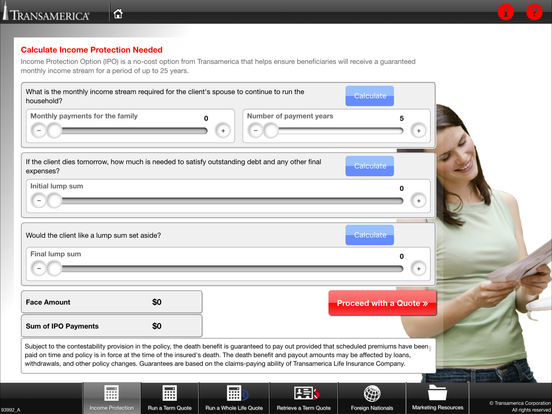The height and width of the screenshot is (414, 552).
Task: Tap the Transamerica logo
Action: pos(46,13)
